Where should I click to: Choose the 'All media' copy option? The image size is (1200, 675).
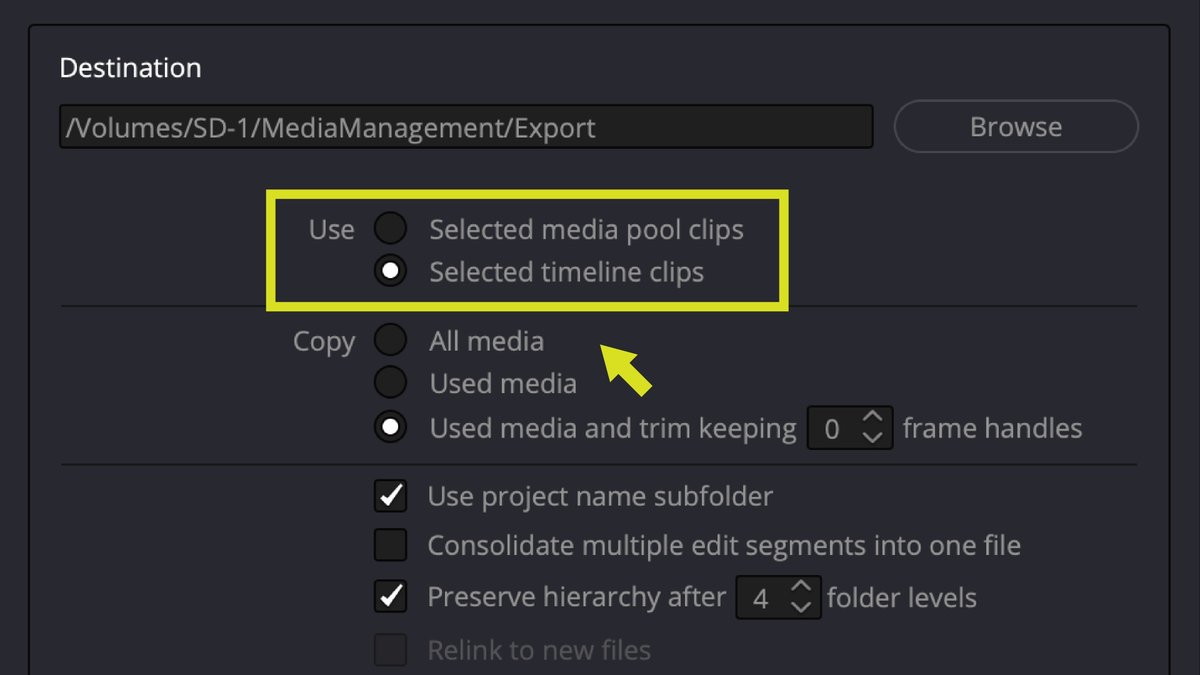pos(390,340)
